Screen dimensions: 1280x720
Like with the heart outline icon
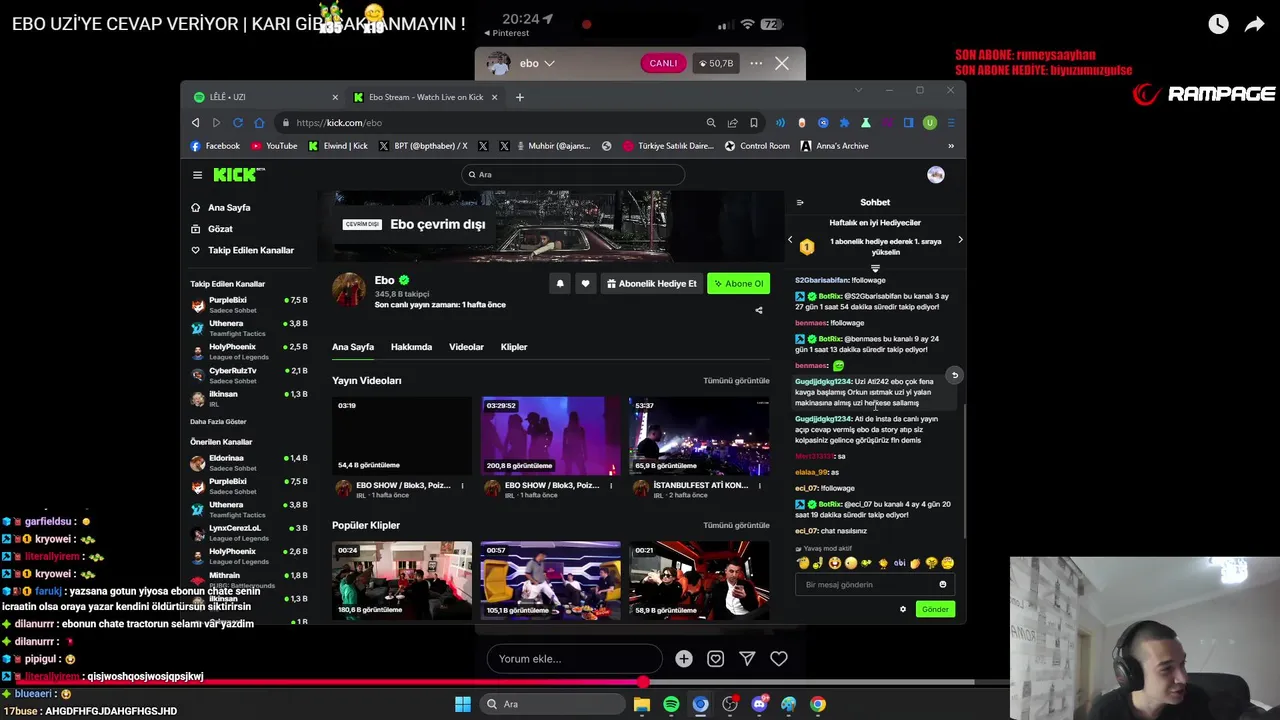[779, 659]
